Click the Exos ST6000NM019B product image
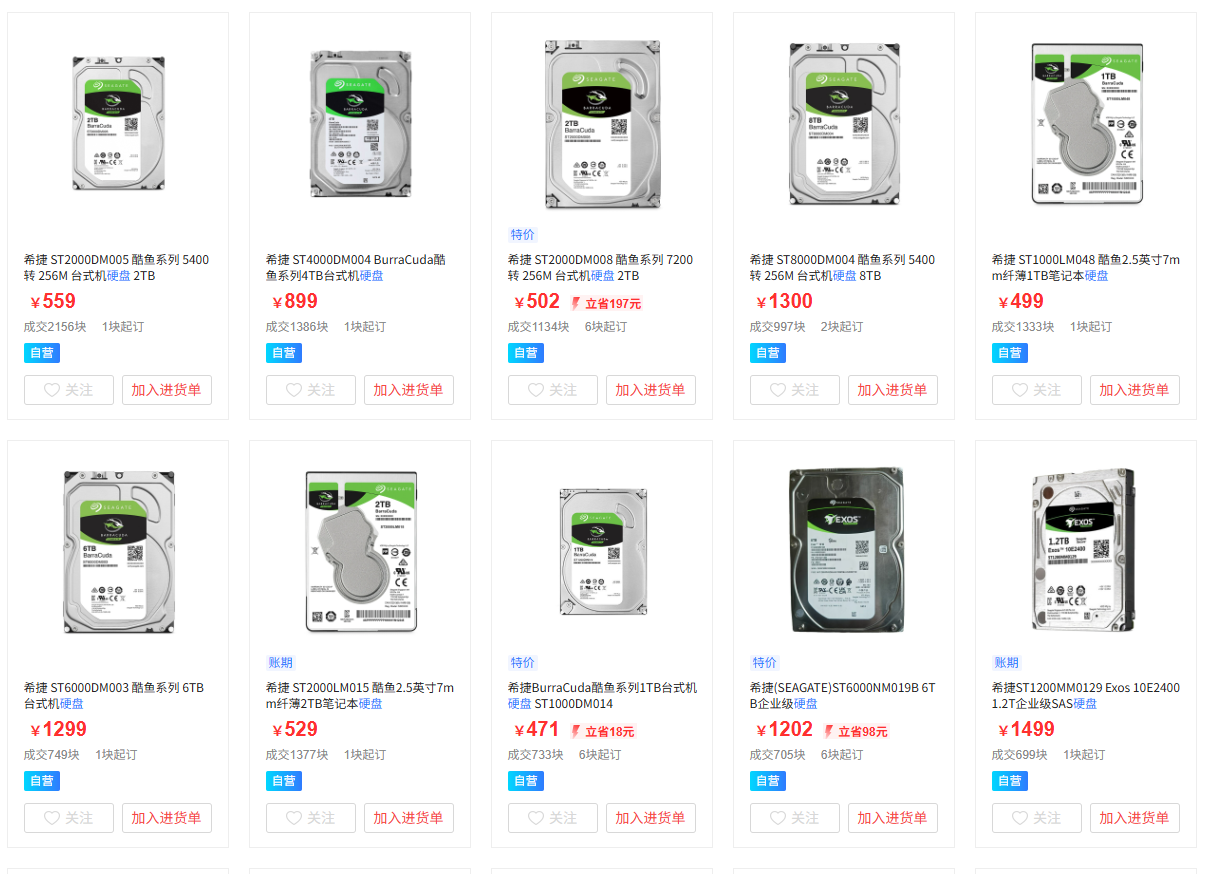This screenshot has height=874, width=1215. 844,550
